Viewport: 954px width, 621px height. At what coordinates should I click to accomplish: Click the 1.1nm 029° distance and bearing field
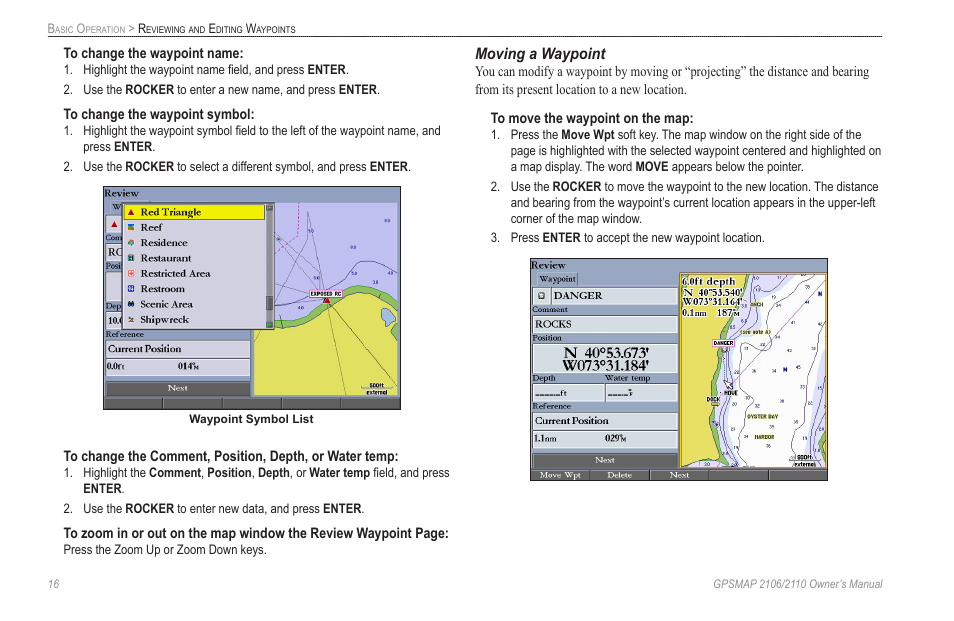[x=605, y=439]
